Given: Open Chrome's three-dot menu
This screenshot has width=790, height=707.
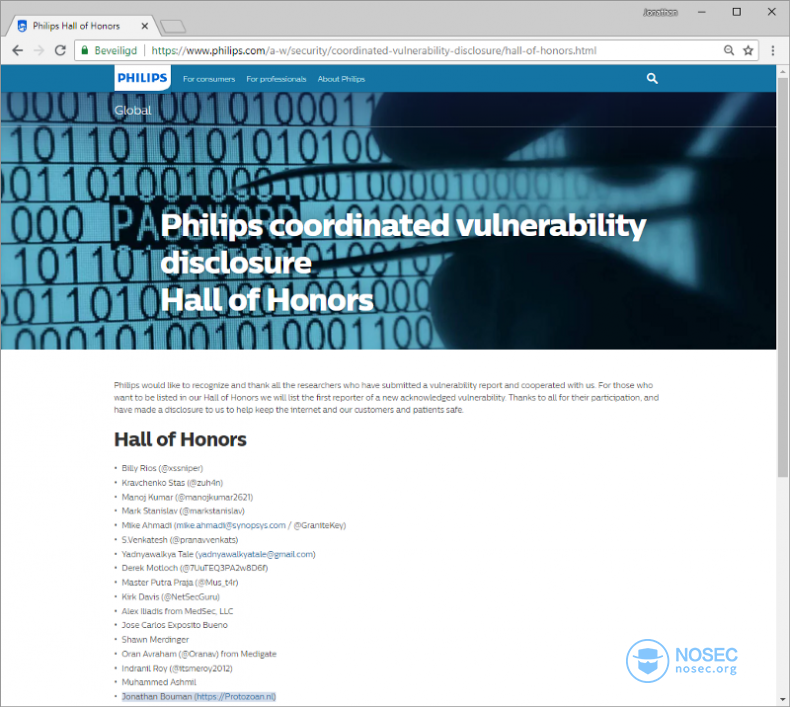Looking at the screenshot, I should 773,50.
